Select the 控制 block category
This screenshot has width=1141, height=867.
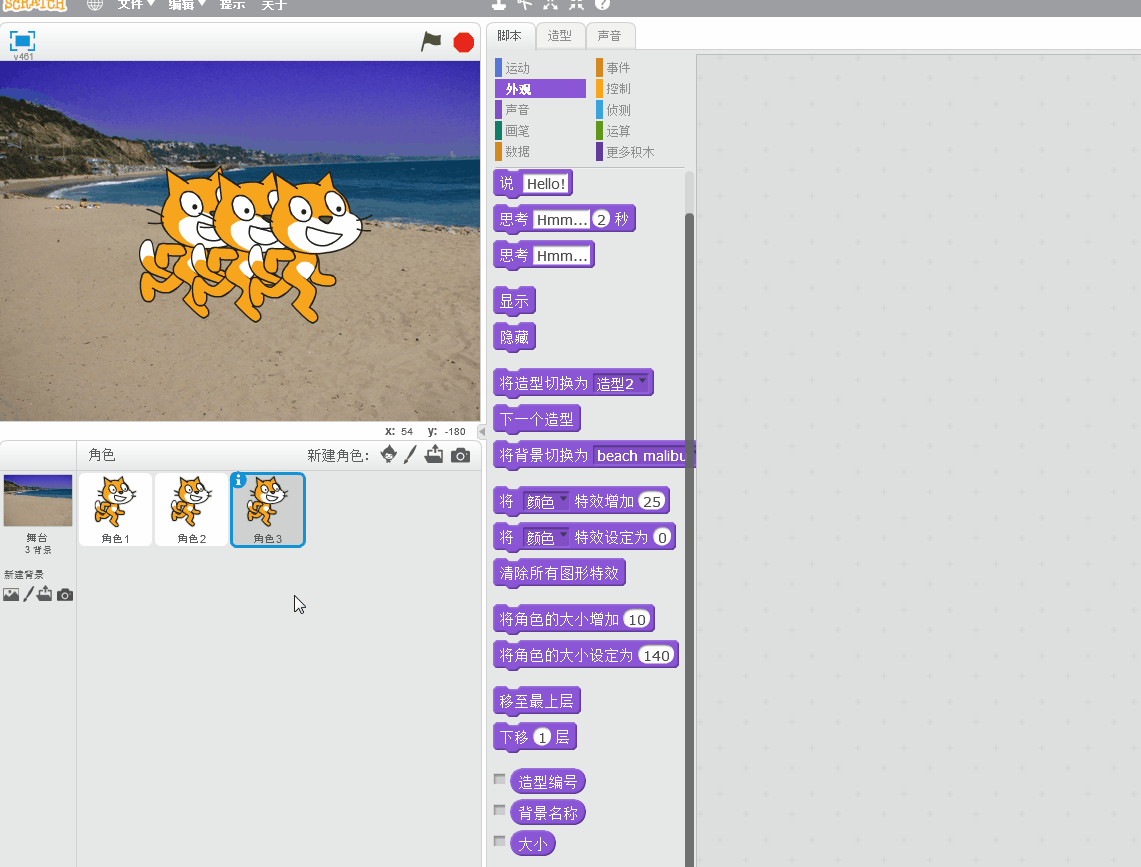coord(618,89)
